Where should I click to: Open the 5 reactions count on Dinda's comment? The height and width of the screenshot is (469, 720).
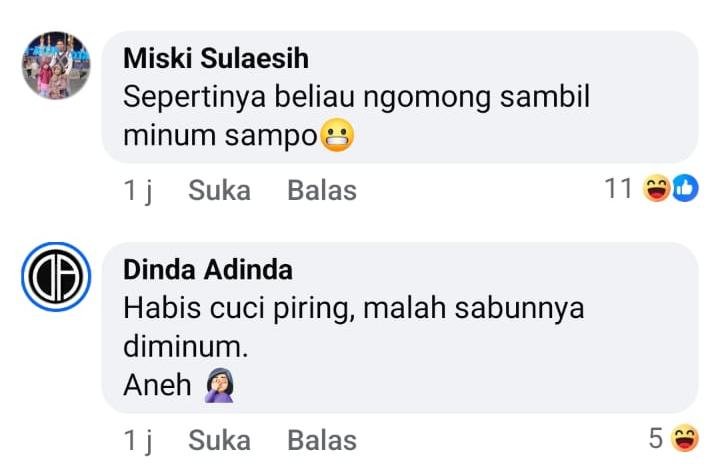tap(655, 438)
